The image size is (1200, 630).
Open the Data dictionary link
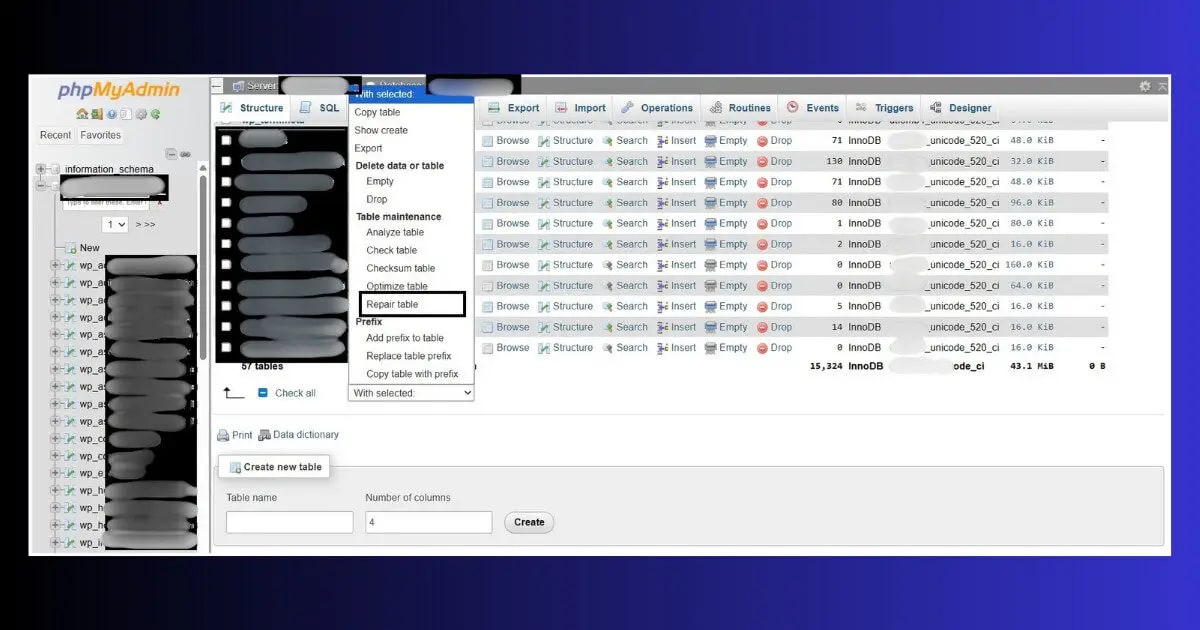click(x=305, y=434)
